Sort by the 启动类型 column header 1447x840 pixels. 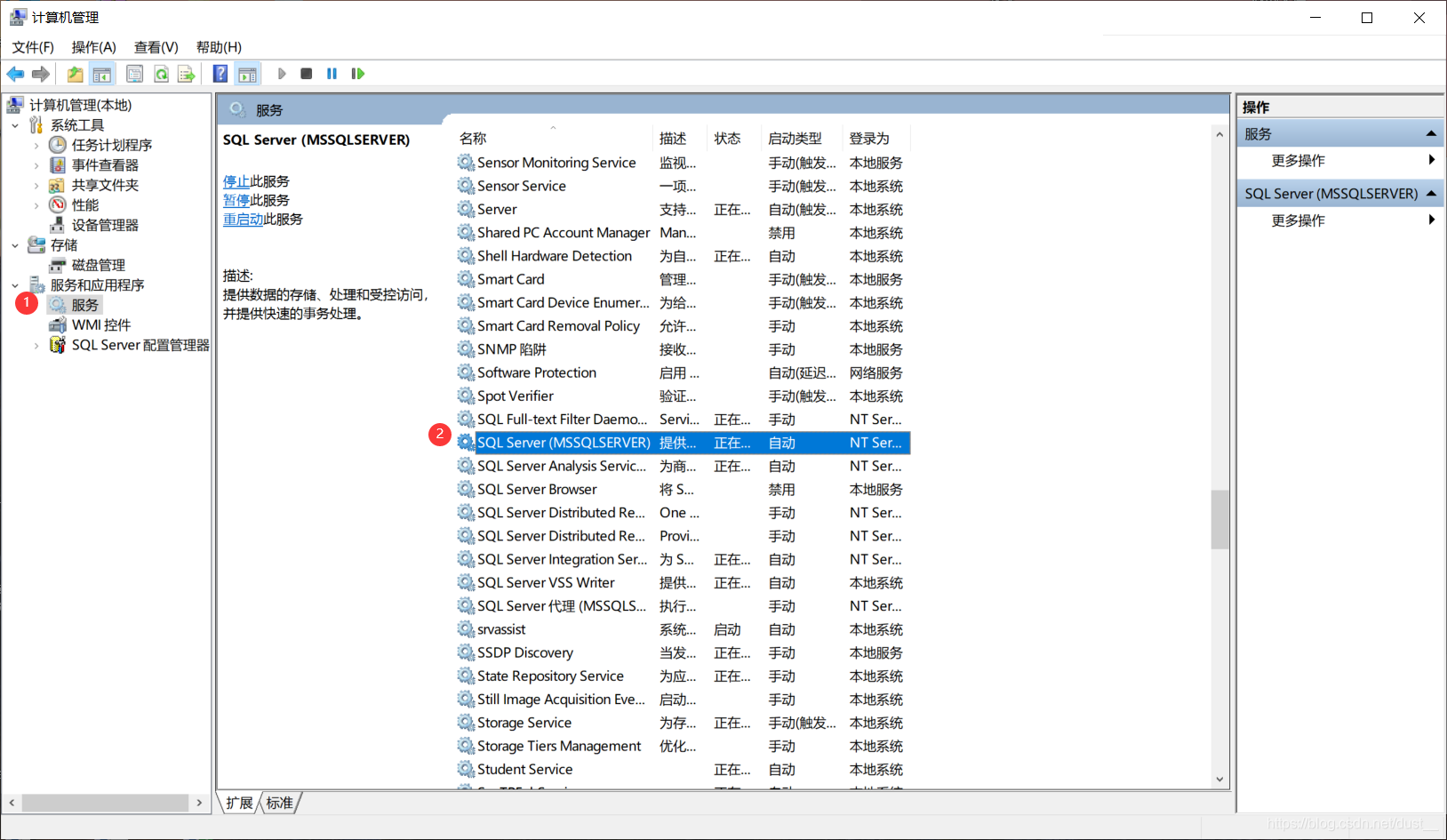(x=803, y=139)
